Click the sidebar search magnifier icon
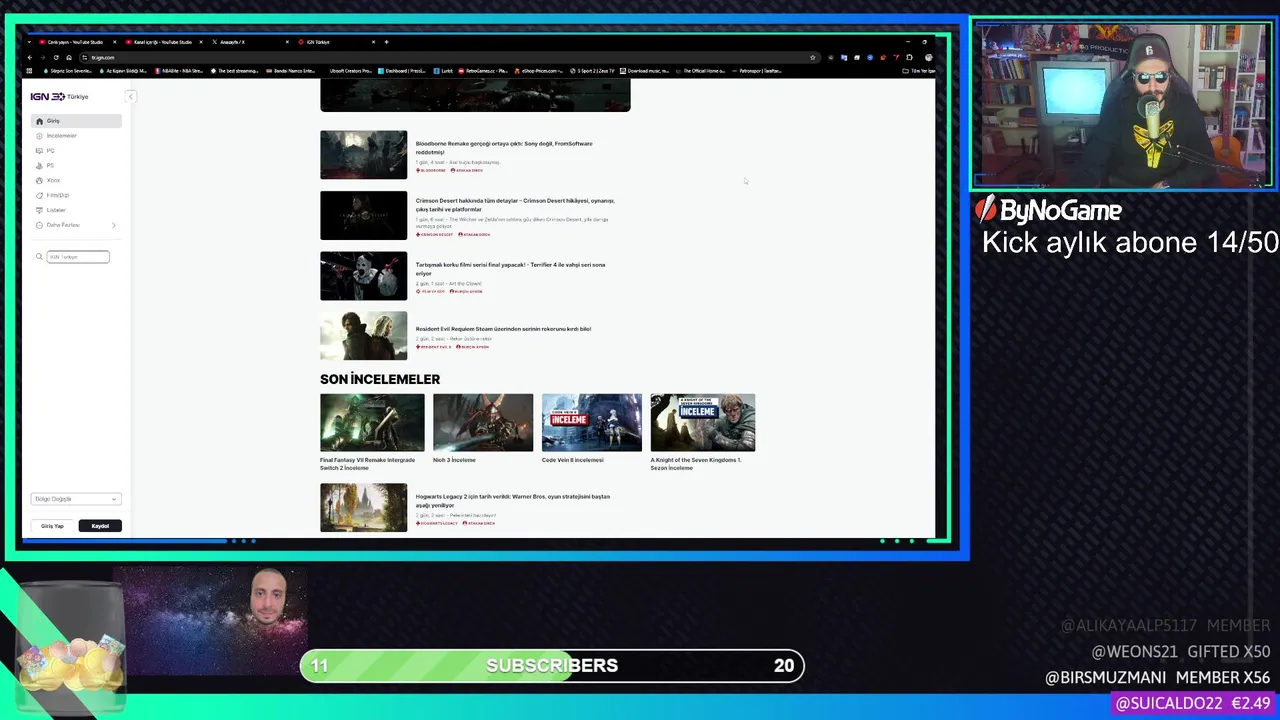This screenshot has height=720, width=1280. (40, 257)
